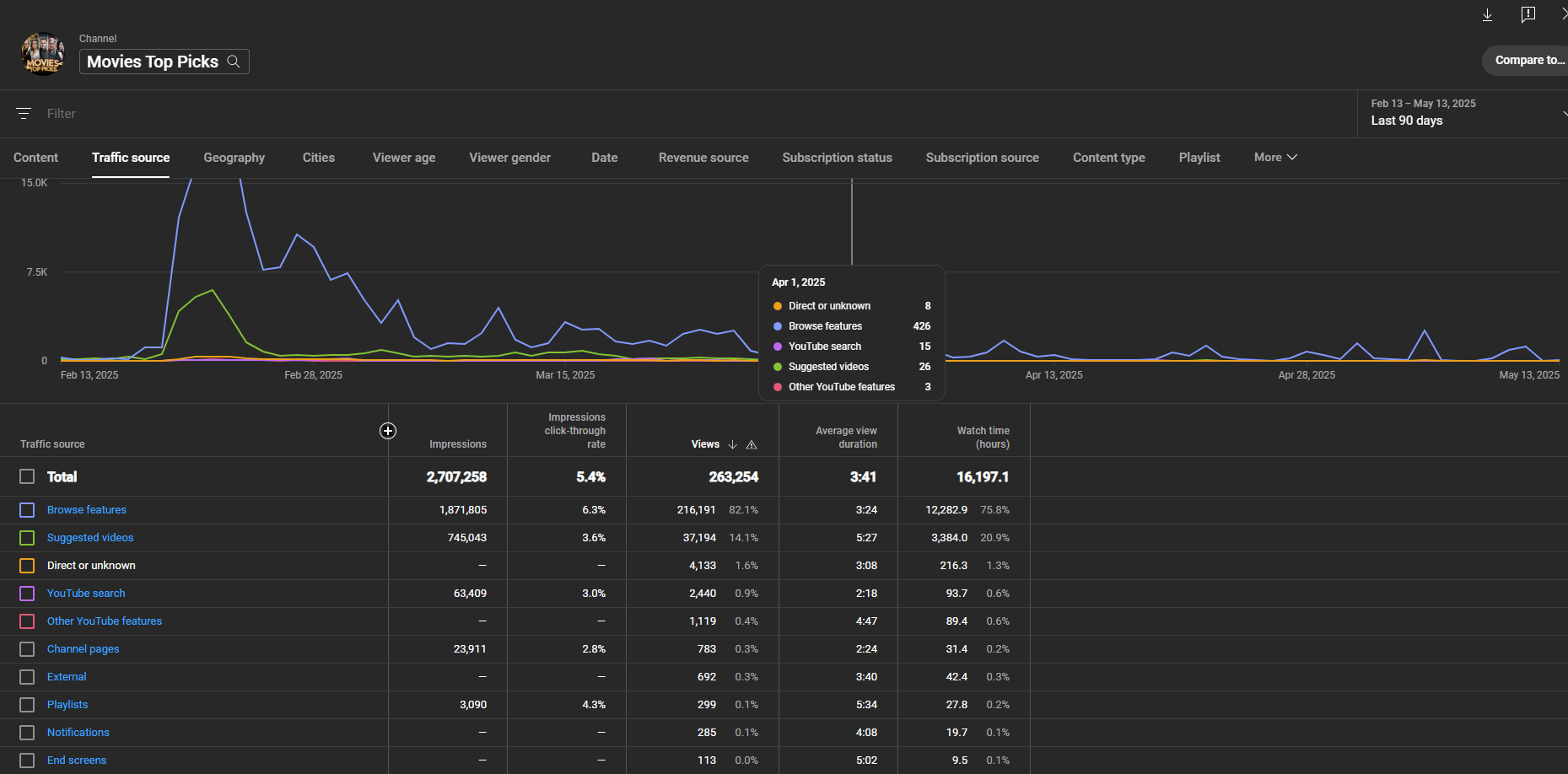Open the Playlists traffic link

click(x=67, y=705)
